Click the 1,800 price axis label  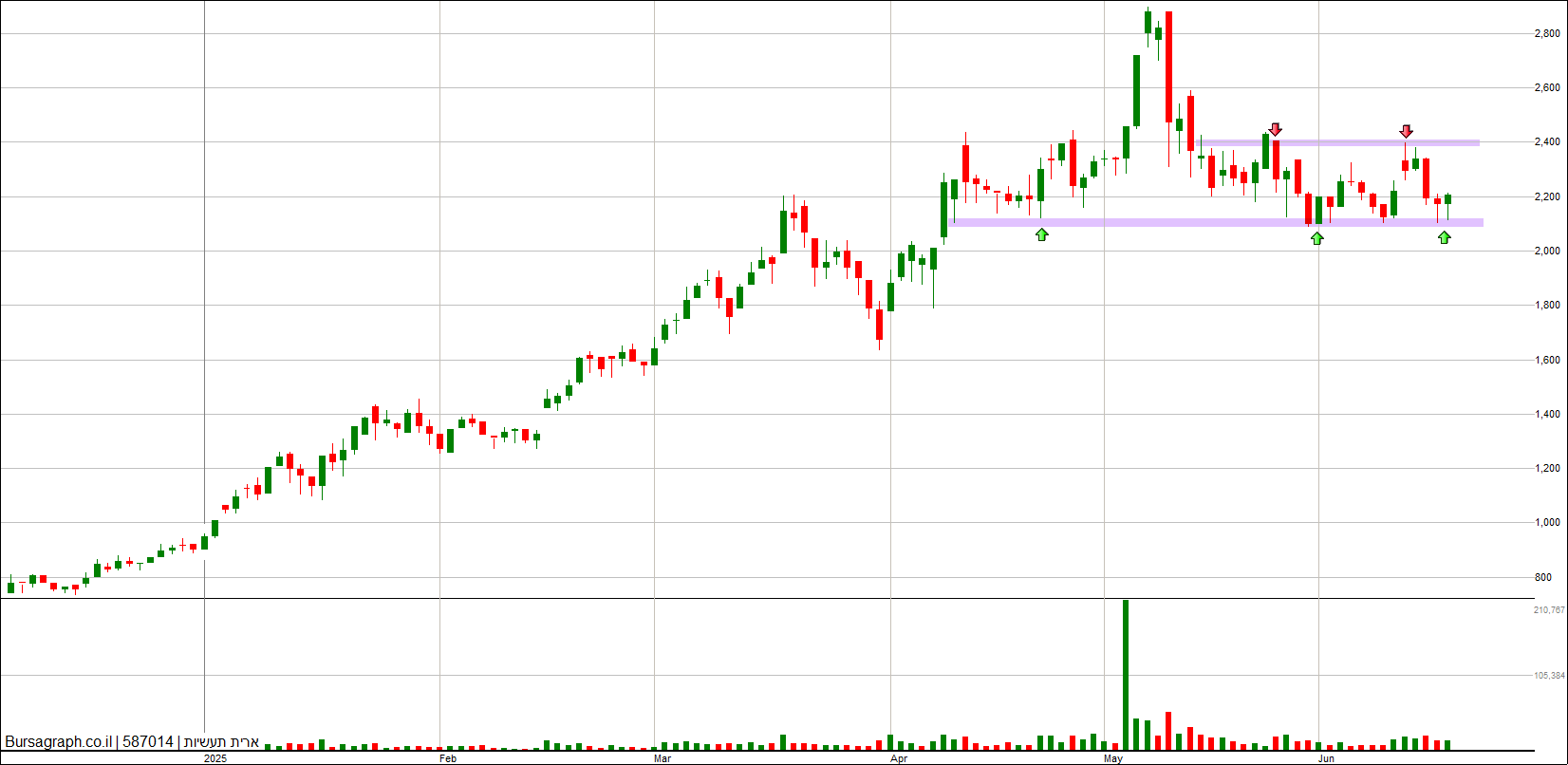(x=1547, y=306)
